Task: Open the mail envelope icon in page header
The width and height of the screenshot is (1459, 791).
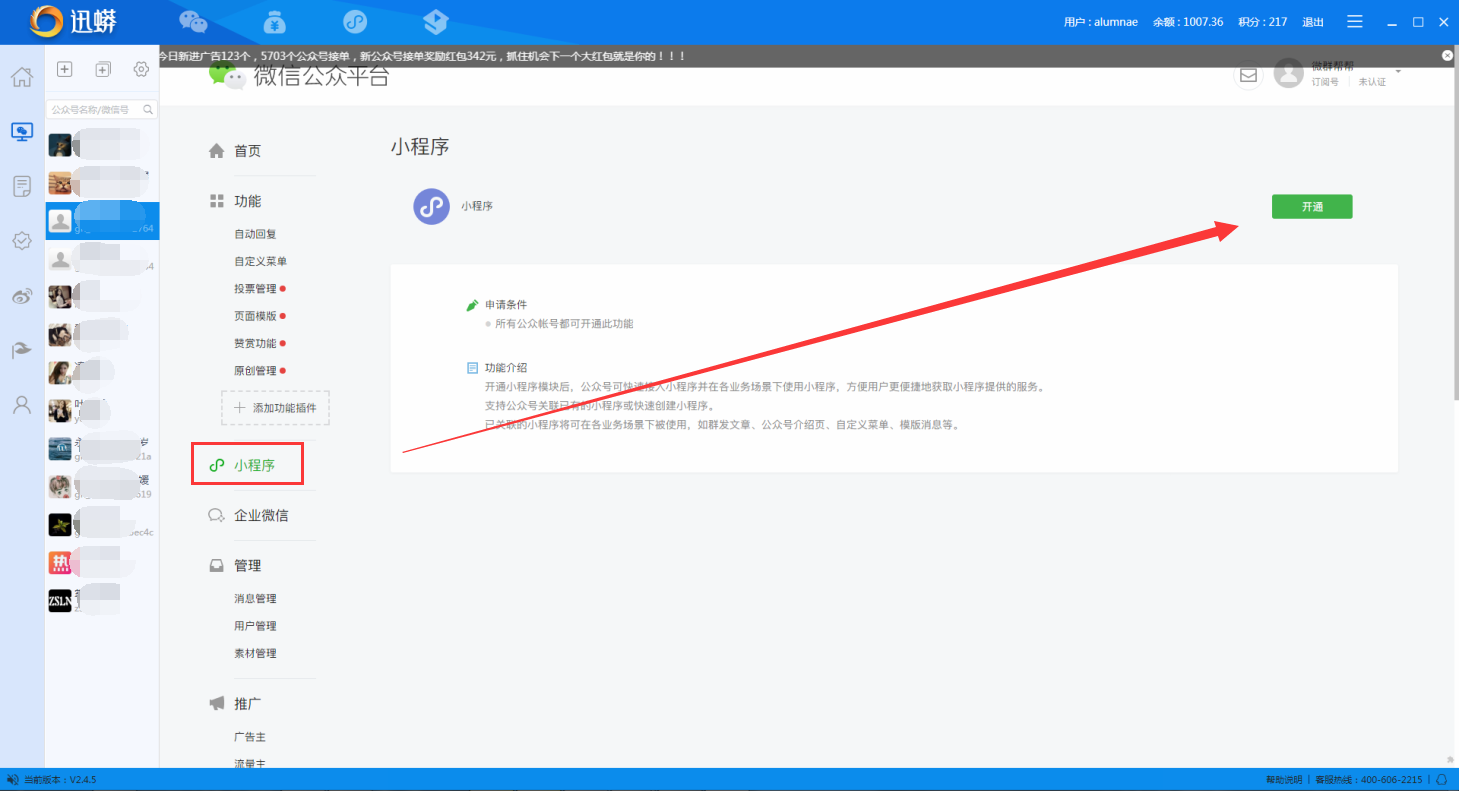Action: pos(1248,74)
